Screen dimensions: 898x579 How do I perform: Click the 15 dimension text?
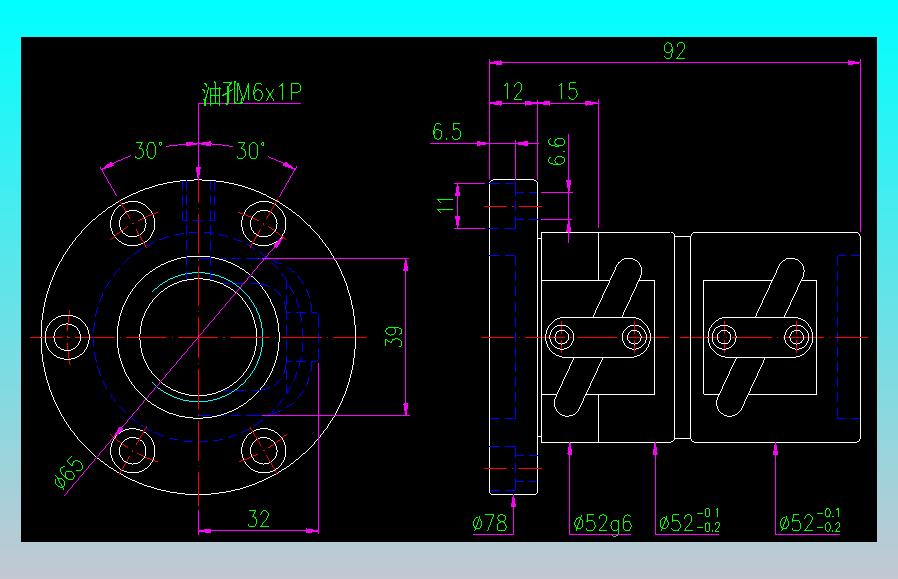(x=568, y=92)
